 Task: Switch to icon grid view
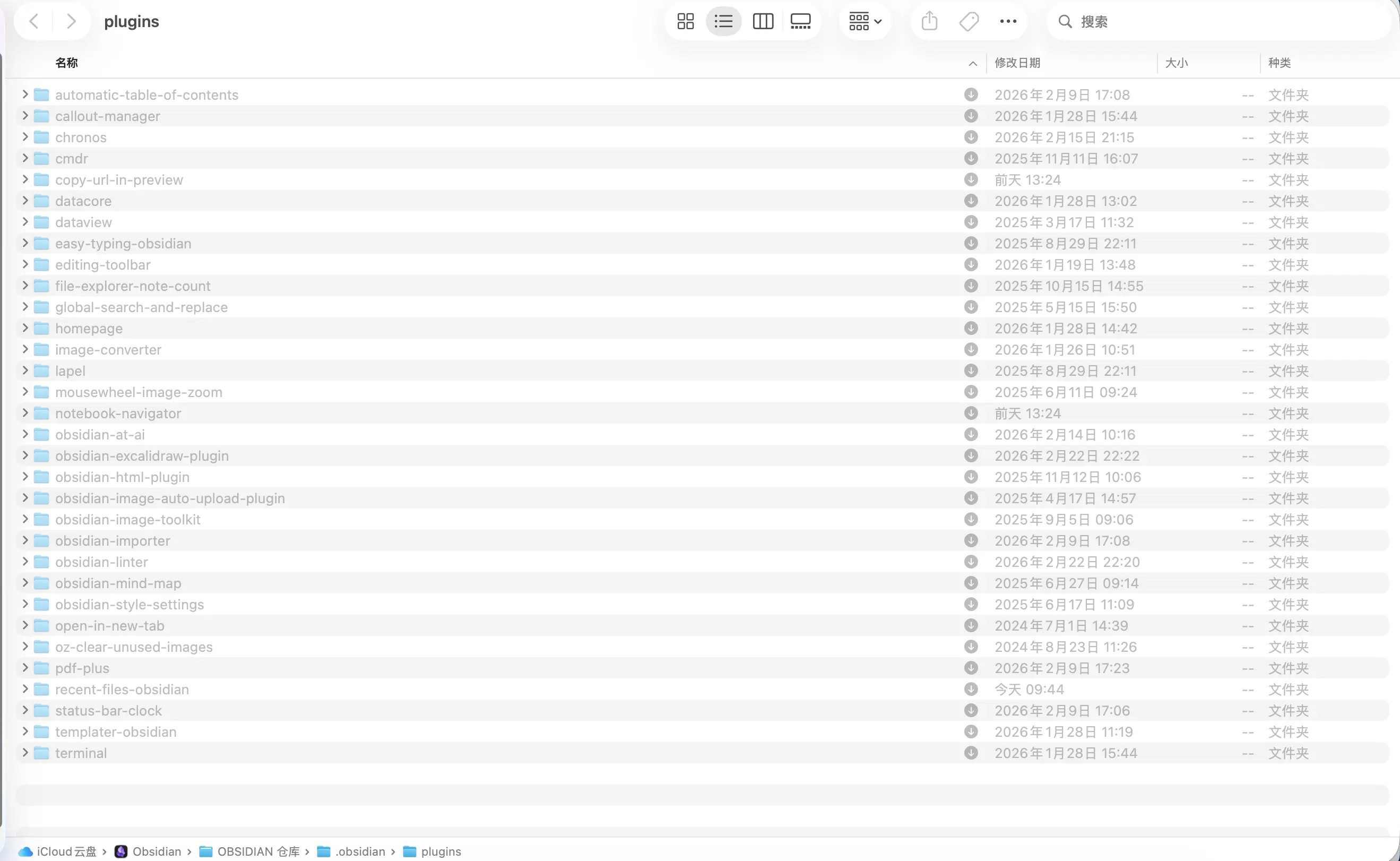[x=685, y=22]
